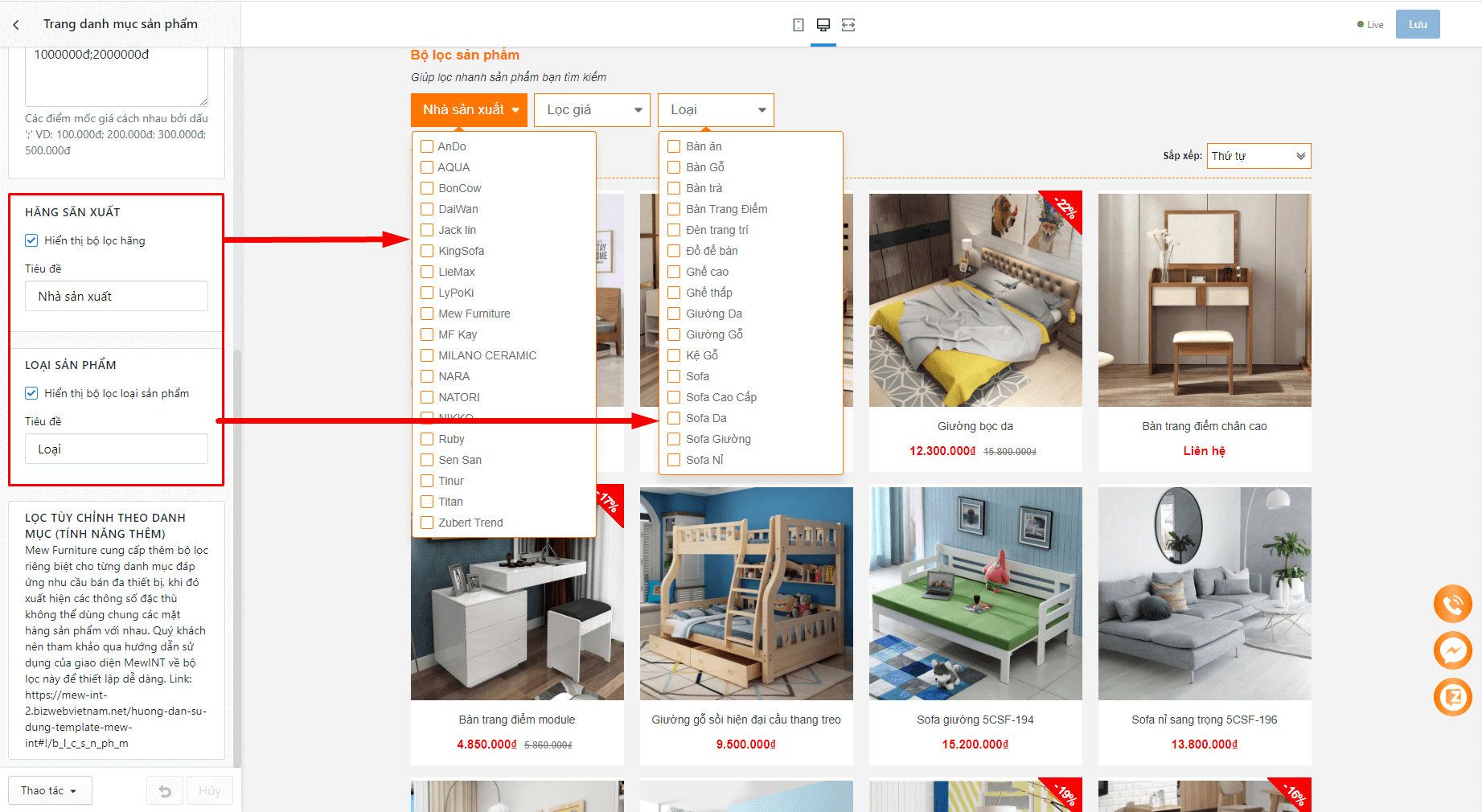Open Sofa giường 5CSF-194 title link
This screenshot has height=812, width=1482.
point(975,720)
